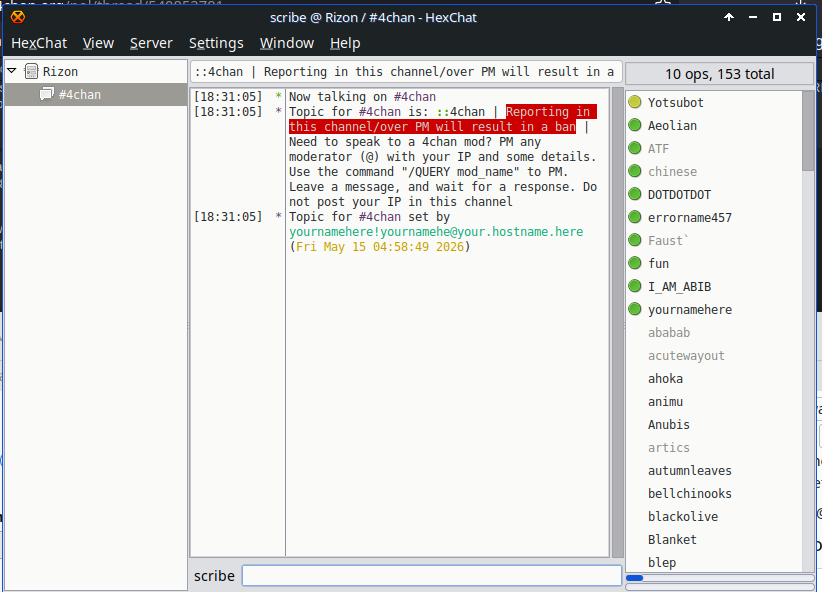
Task: Select the #4chan channel tab
Action: [96, 94]
